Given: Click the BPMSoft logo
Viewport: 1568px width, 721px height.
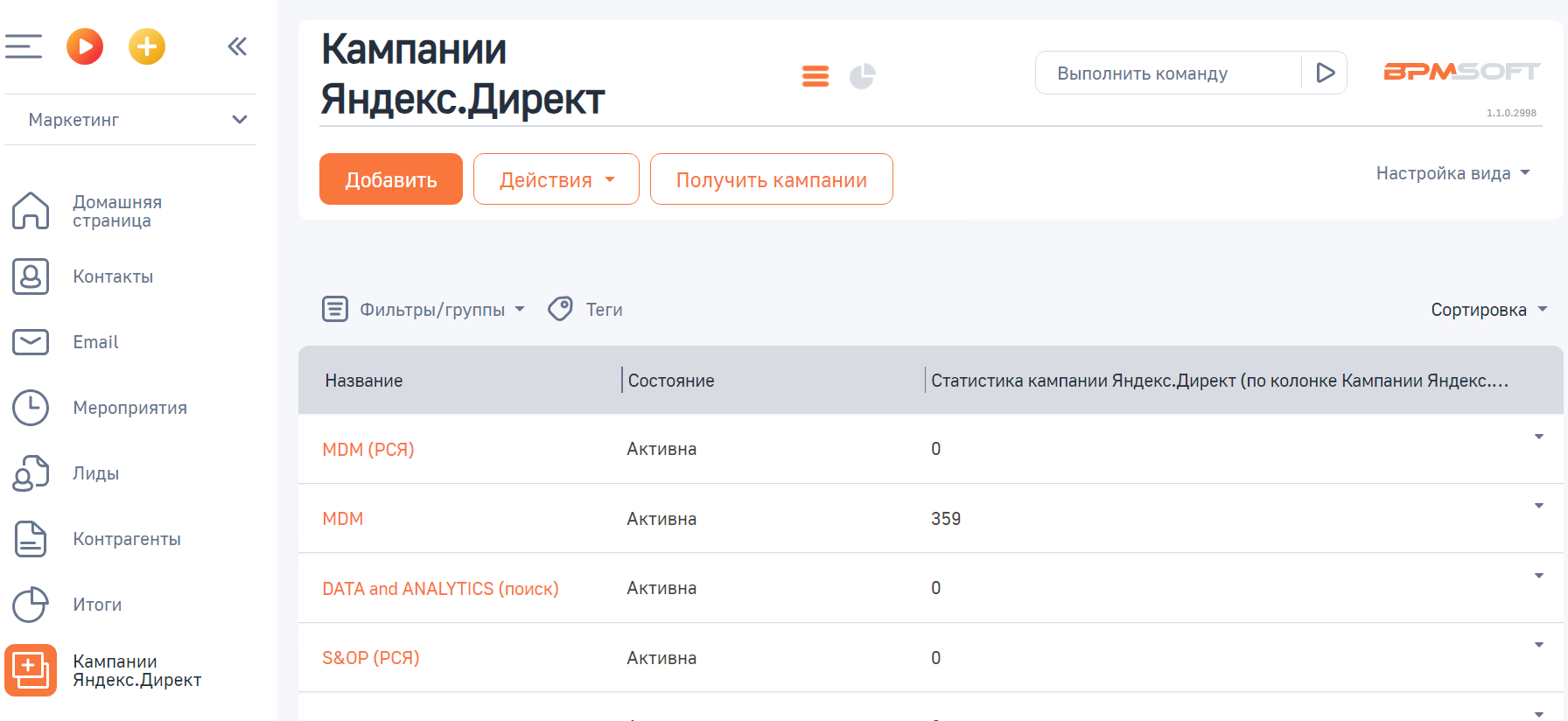Looking at the screenshot, I should click(x=1461, y=72).
